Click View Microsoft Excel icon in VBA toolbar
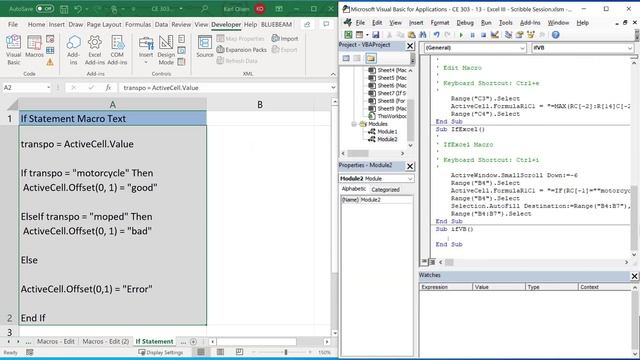Screen dimensions: 640x360 348,35
